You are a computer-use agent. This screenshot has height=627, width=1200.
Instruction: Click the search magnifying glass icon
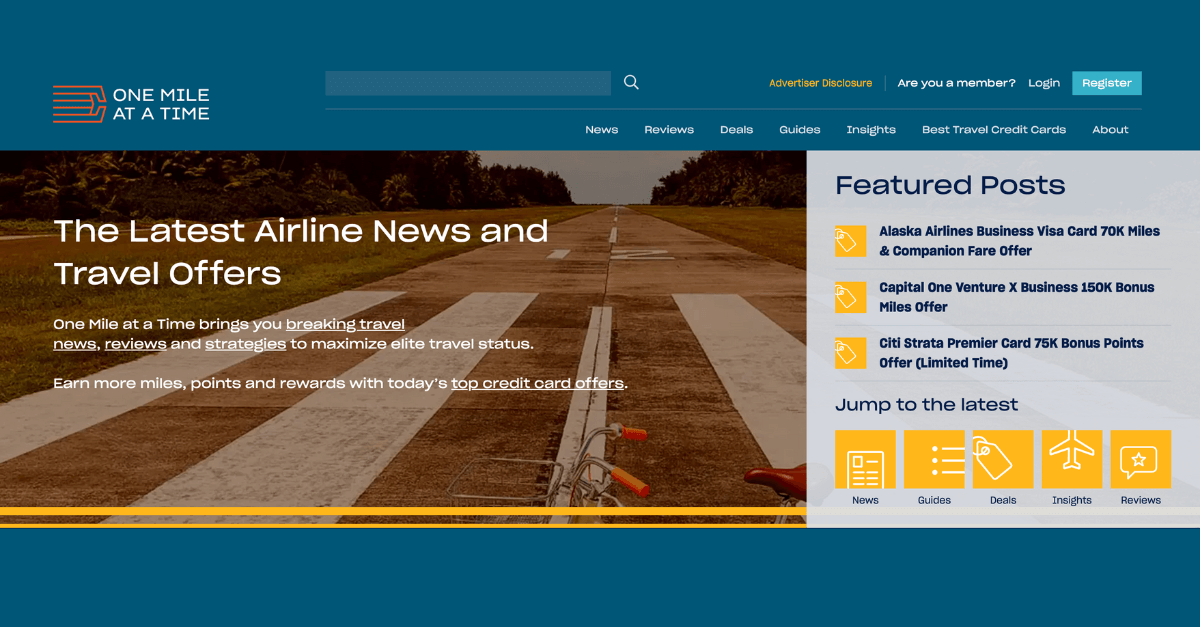630,82
